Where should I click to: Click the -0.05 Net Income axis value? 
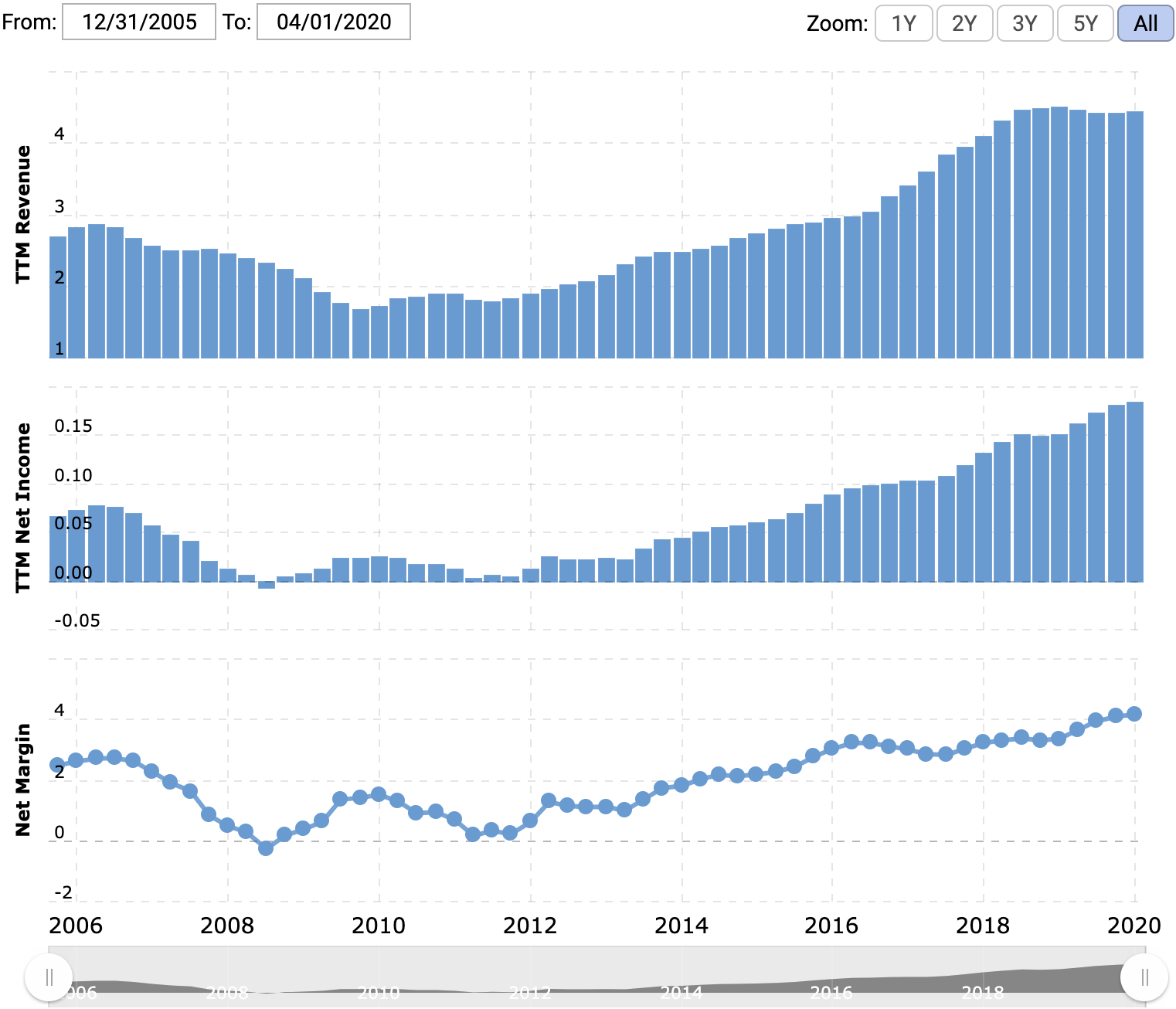[77, 621]
